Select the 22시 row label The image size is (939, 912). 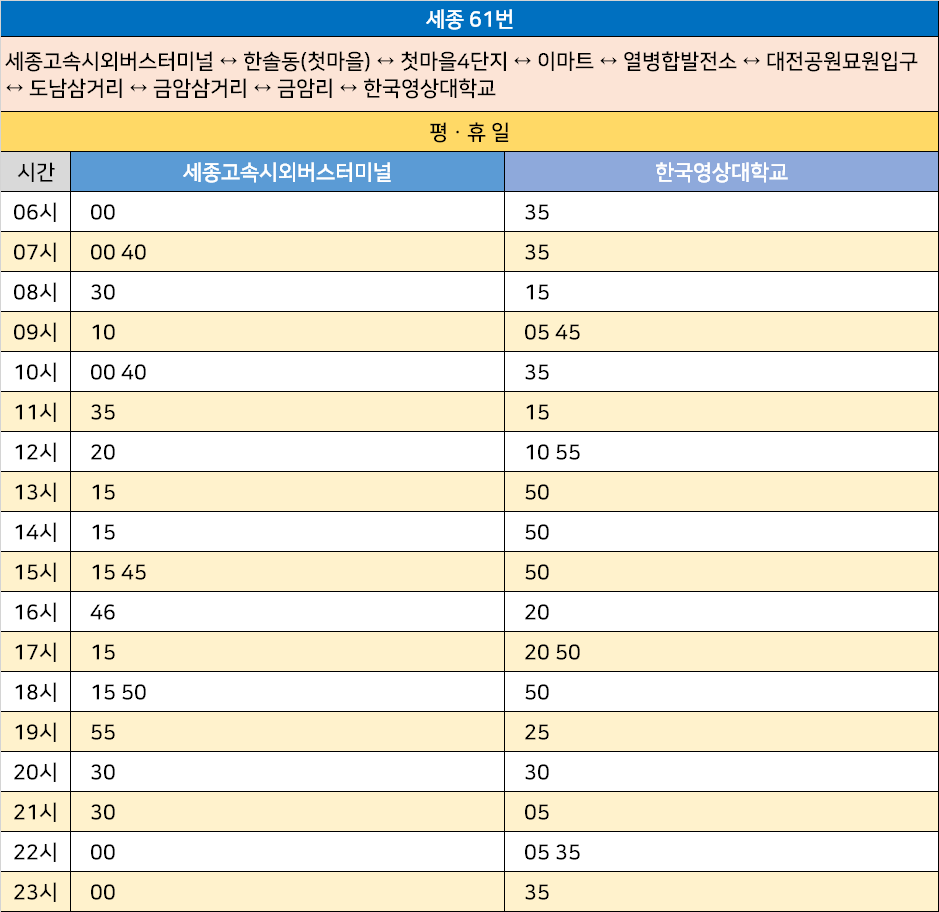click(x=36, y=852)
